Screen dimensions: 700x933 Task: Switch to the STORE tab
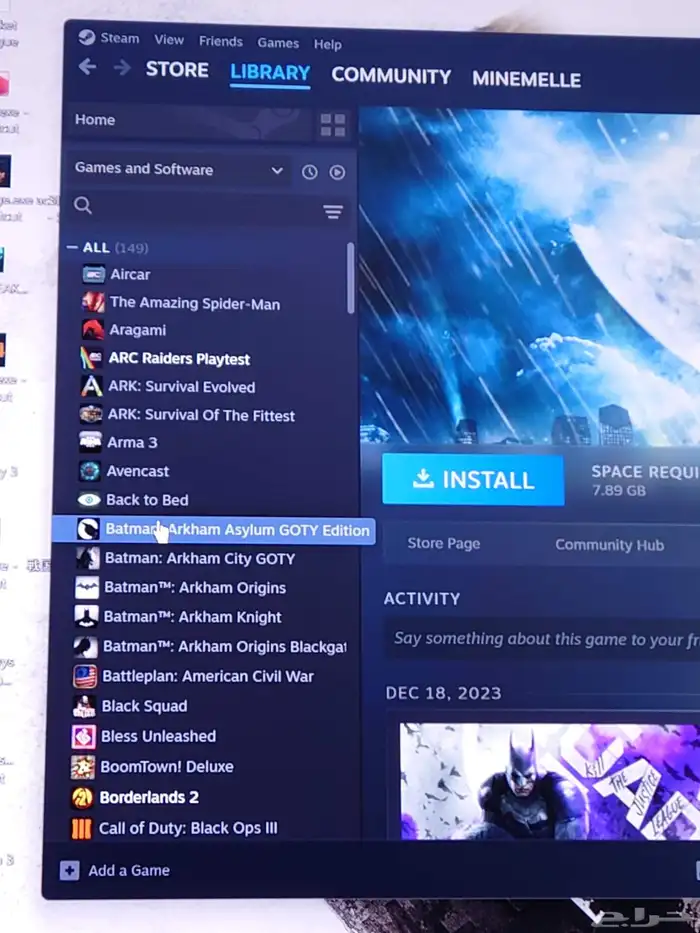(177, 69)
